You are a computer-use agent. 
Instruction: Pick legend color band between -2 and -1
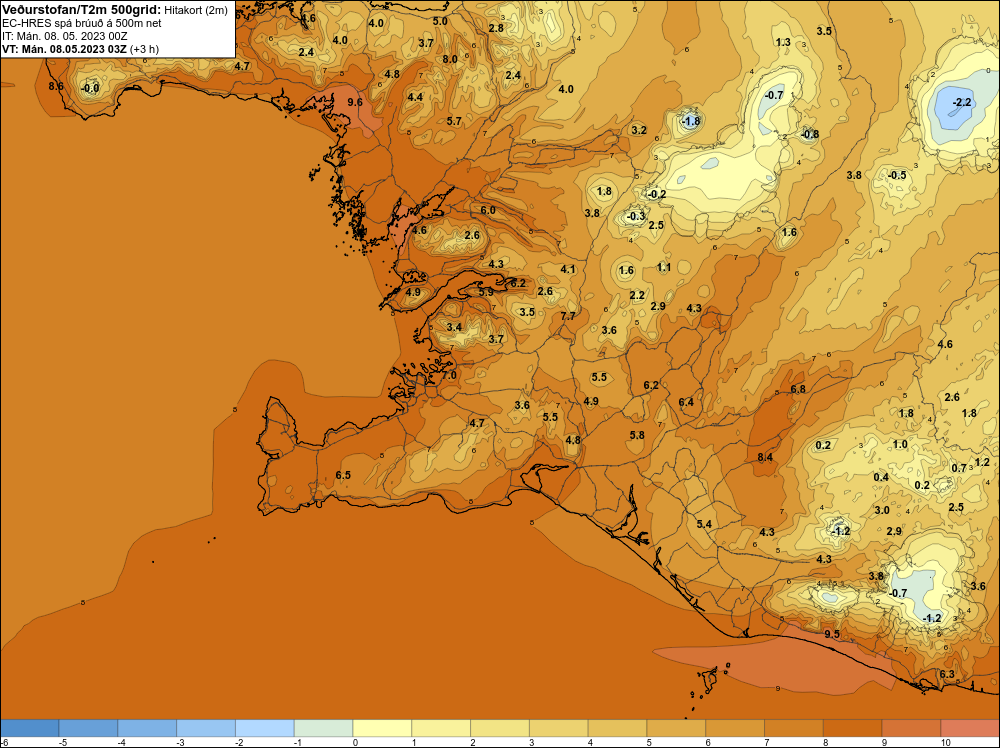pyautogui.click(x=265, y=728)
